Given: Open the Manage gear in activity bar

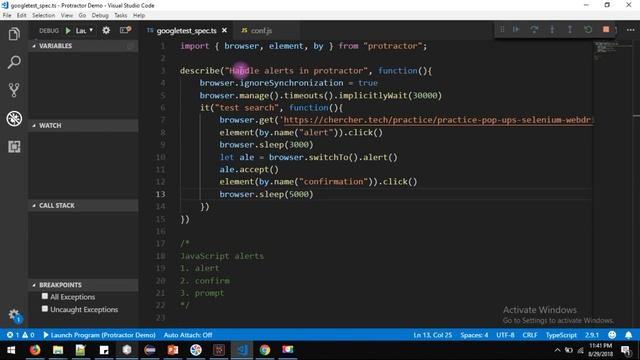Looking at the screenshot, I should pos(14,315).
